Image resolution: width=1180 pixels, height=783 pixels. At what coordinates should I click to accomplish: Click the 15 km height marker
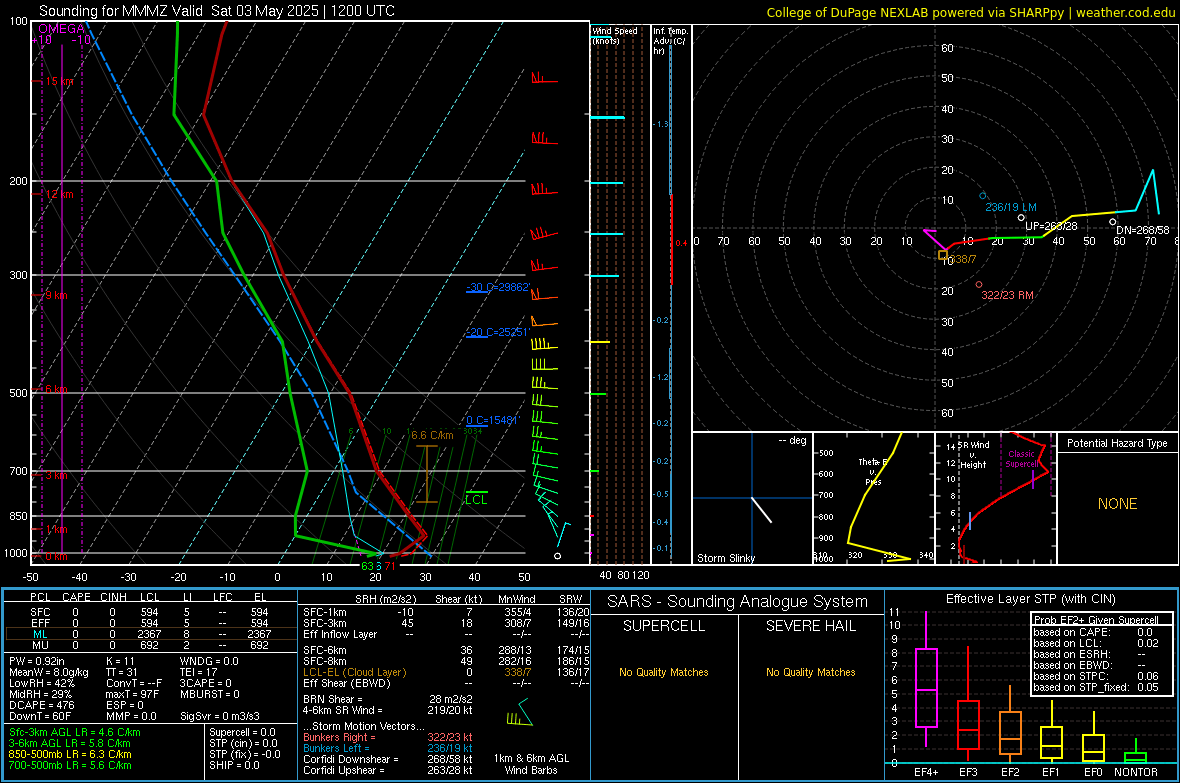coord(59,81)
